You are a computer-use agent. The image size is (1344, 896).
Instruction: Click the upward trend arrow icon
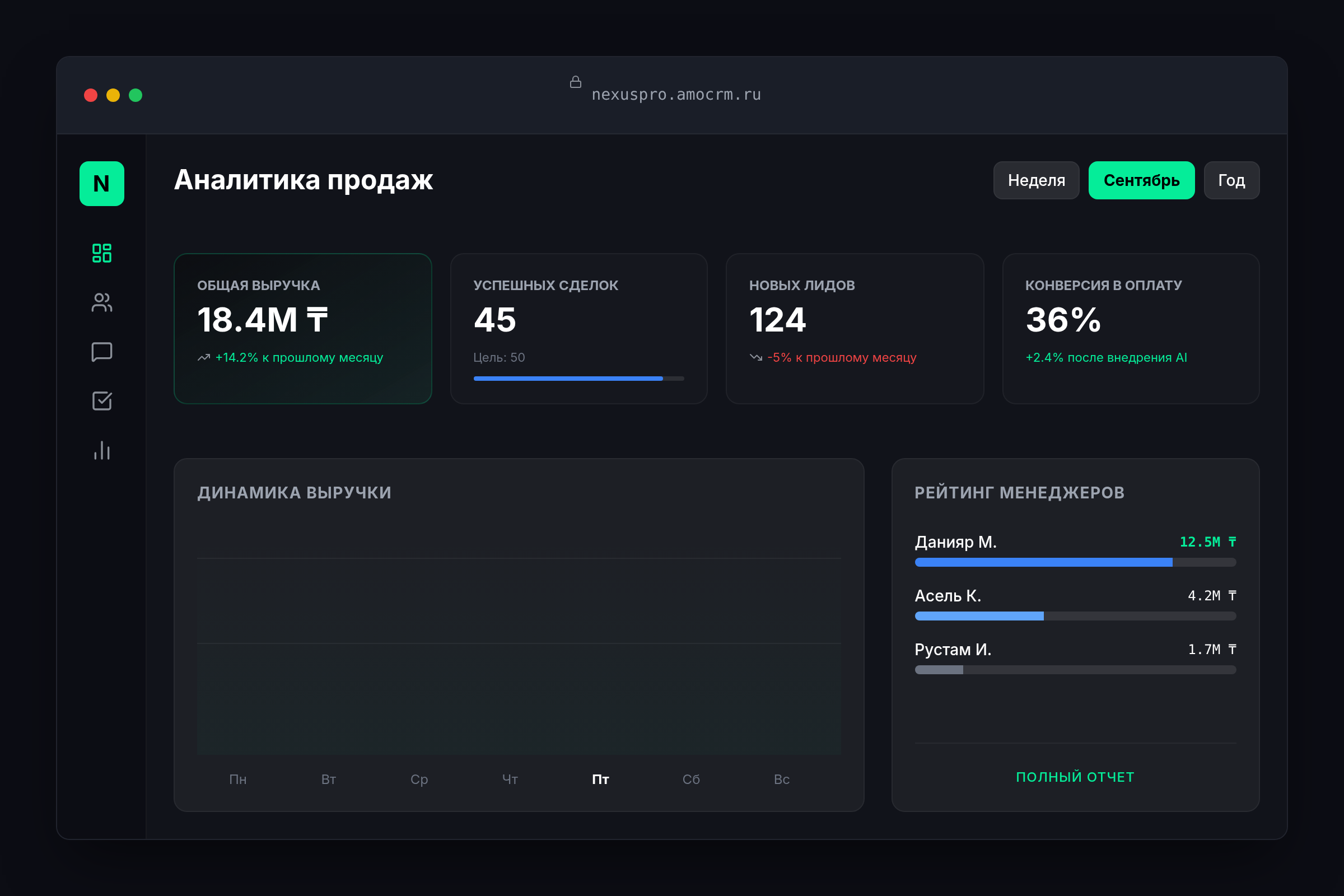tap(204, 358)
